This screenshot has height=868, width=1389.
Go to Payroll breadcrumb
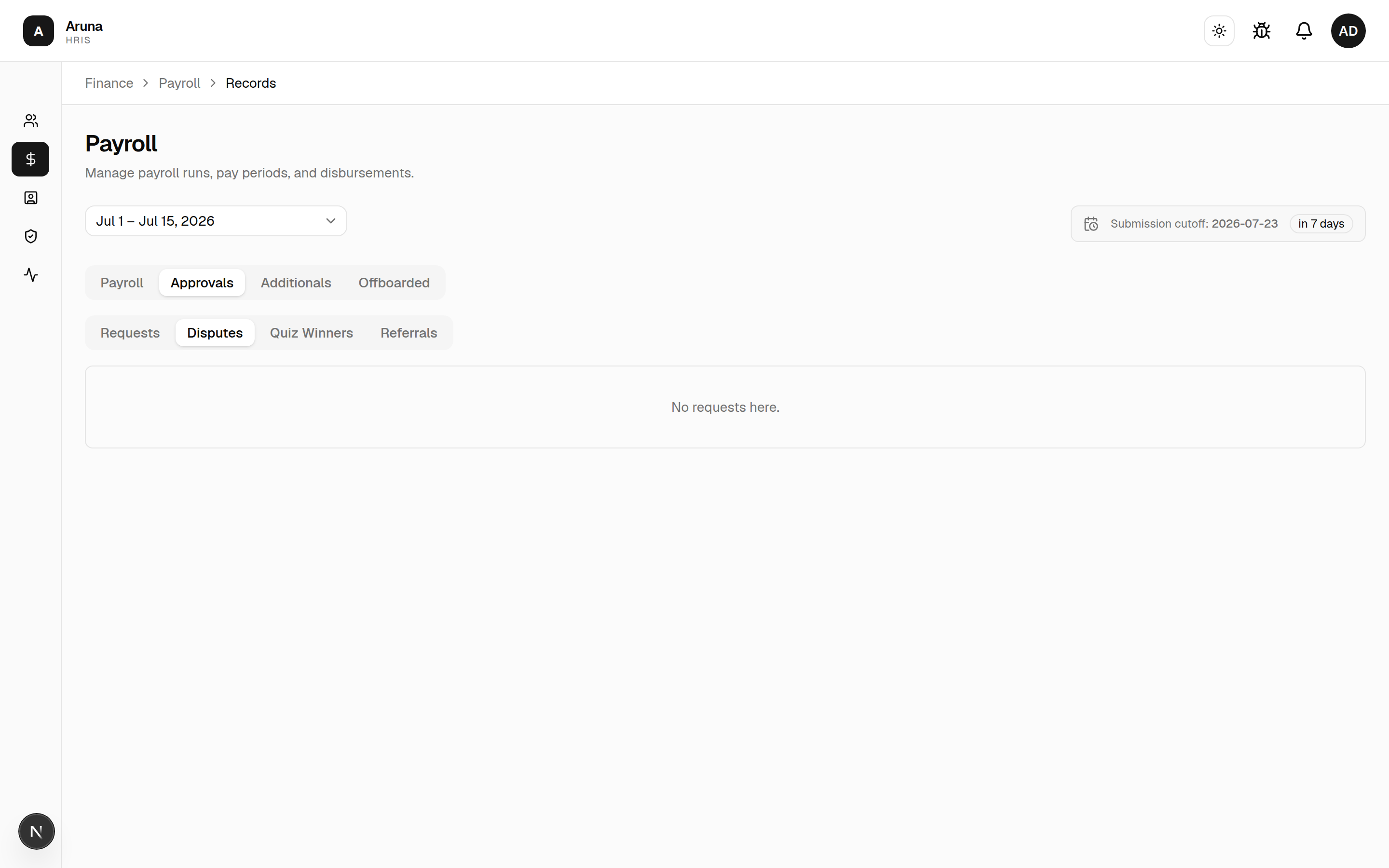tap(179, 83)
